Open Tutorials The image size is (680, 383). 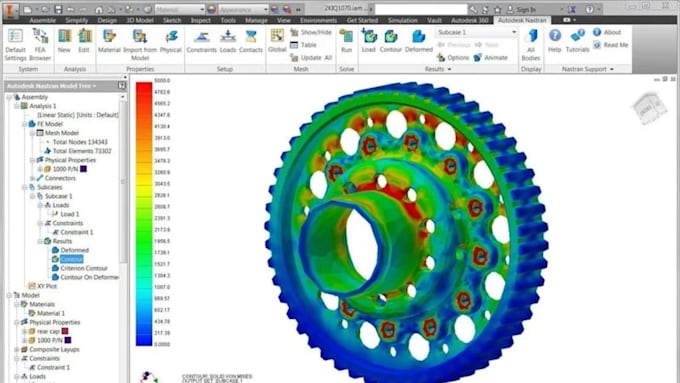(x=577, y=41)
